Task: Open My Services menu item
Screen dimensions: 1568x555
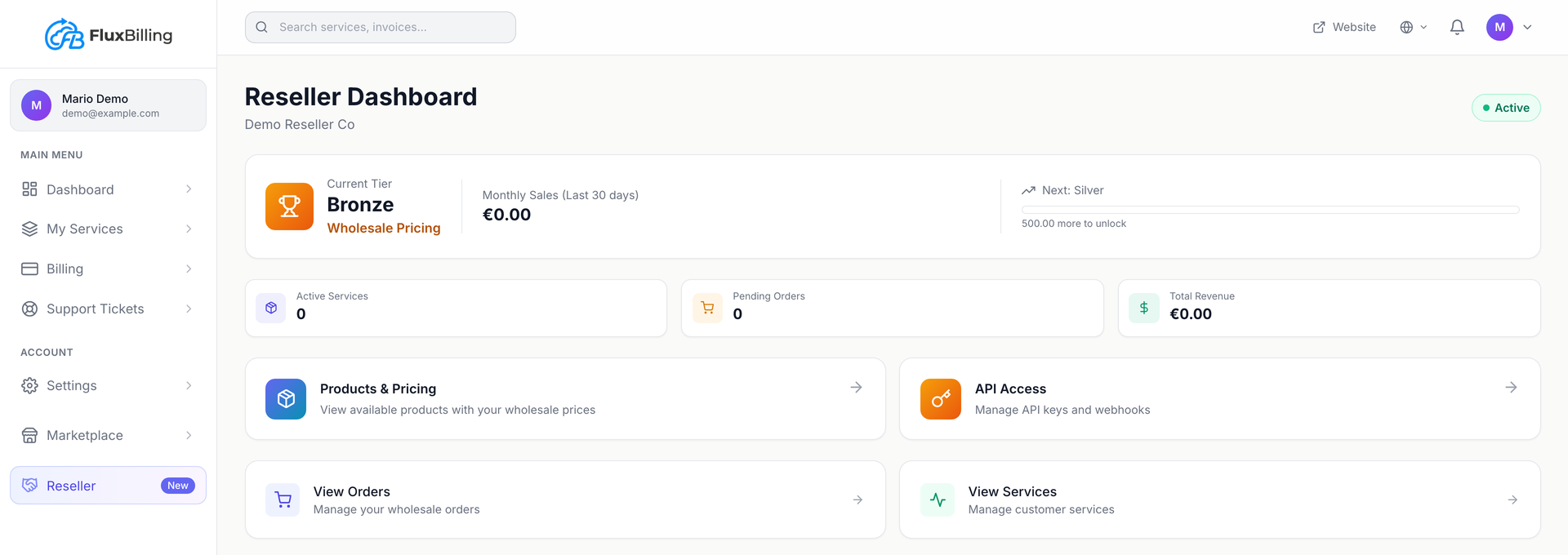Action: (x=108, y=229)
